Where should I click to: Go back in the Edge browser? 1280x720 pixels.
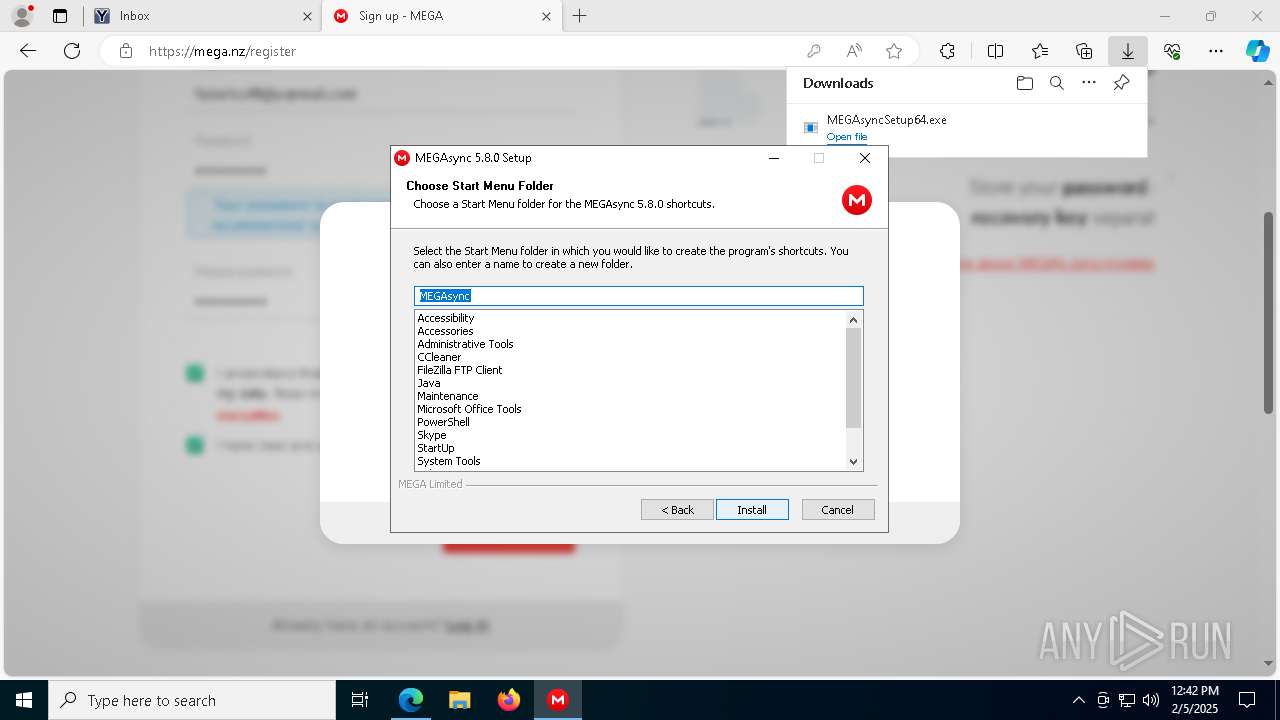tap(28, 51)
